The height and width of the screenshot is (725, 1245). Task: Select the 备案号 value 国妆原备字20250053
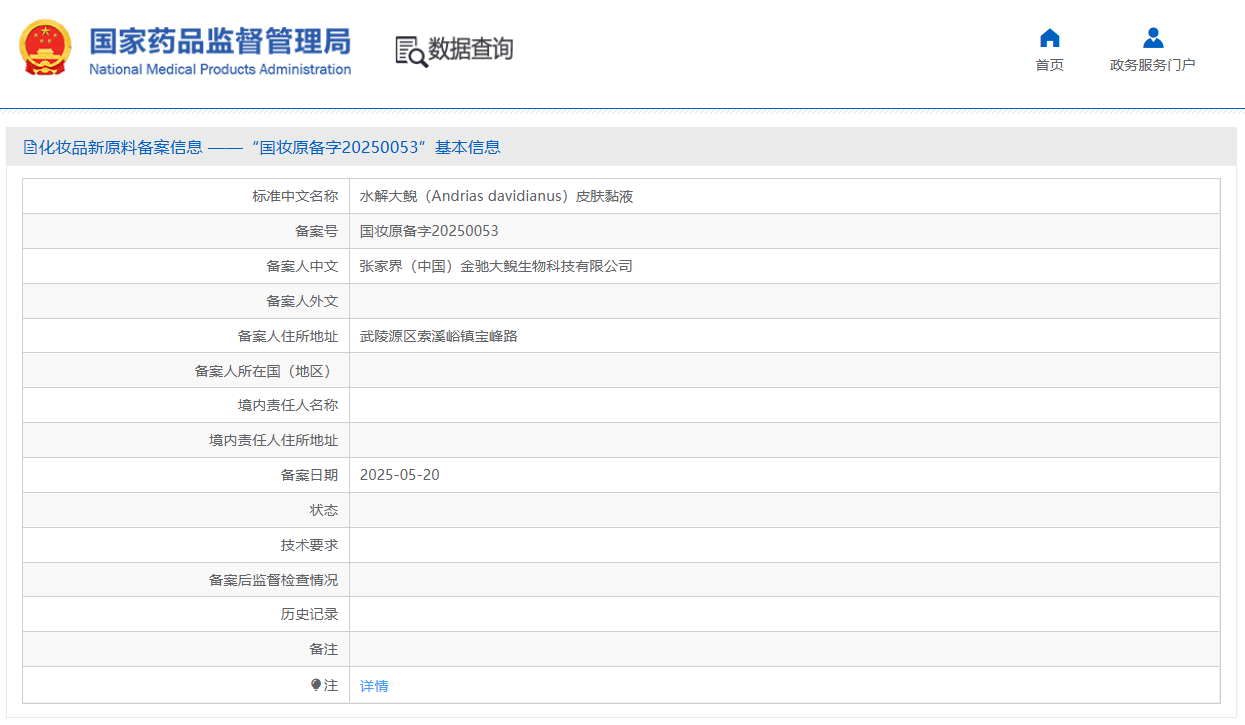[x=429, y=231]
